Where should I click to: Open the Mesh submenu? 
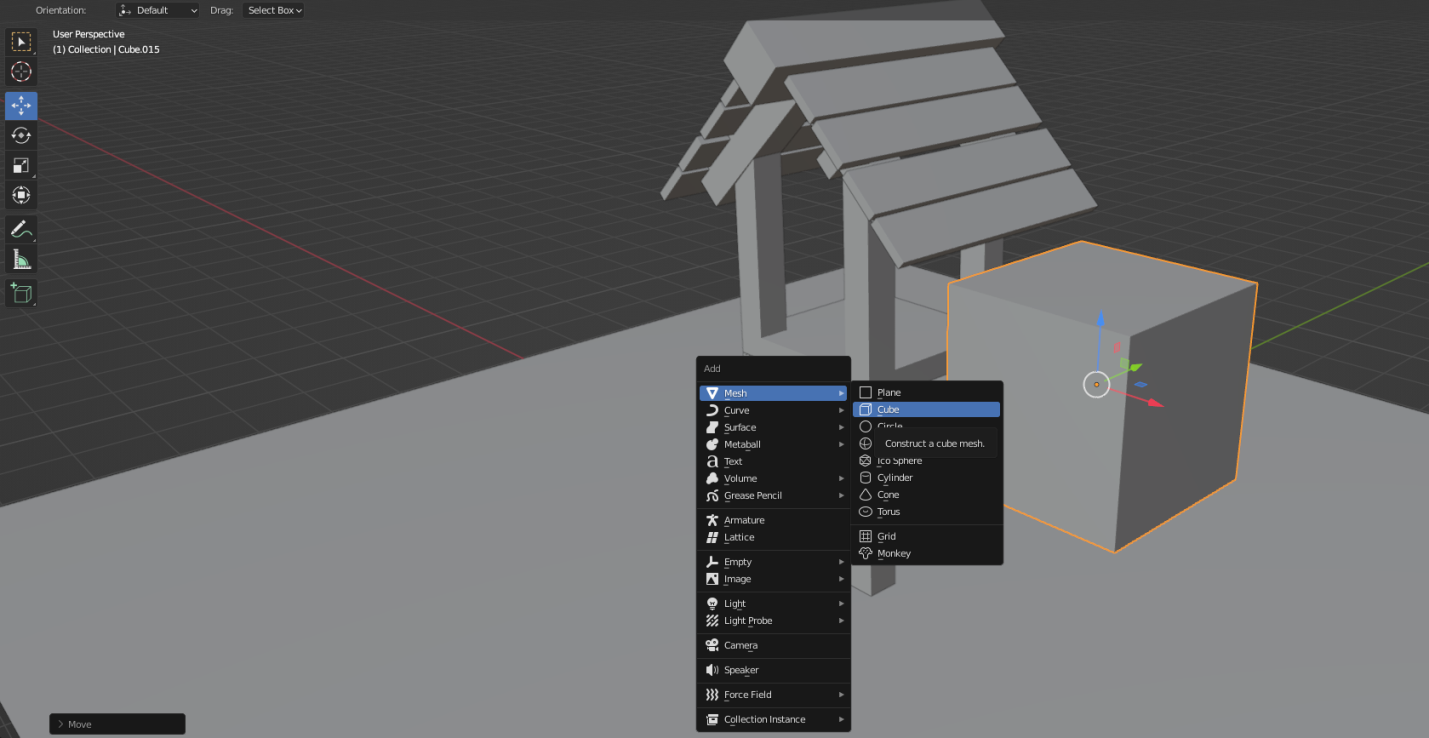tap(774, 393)
